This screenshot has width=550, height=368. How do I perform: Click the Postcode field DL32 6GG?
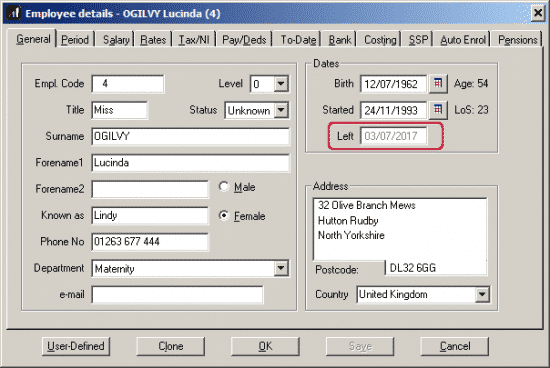click(436, 268)
